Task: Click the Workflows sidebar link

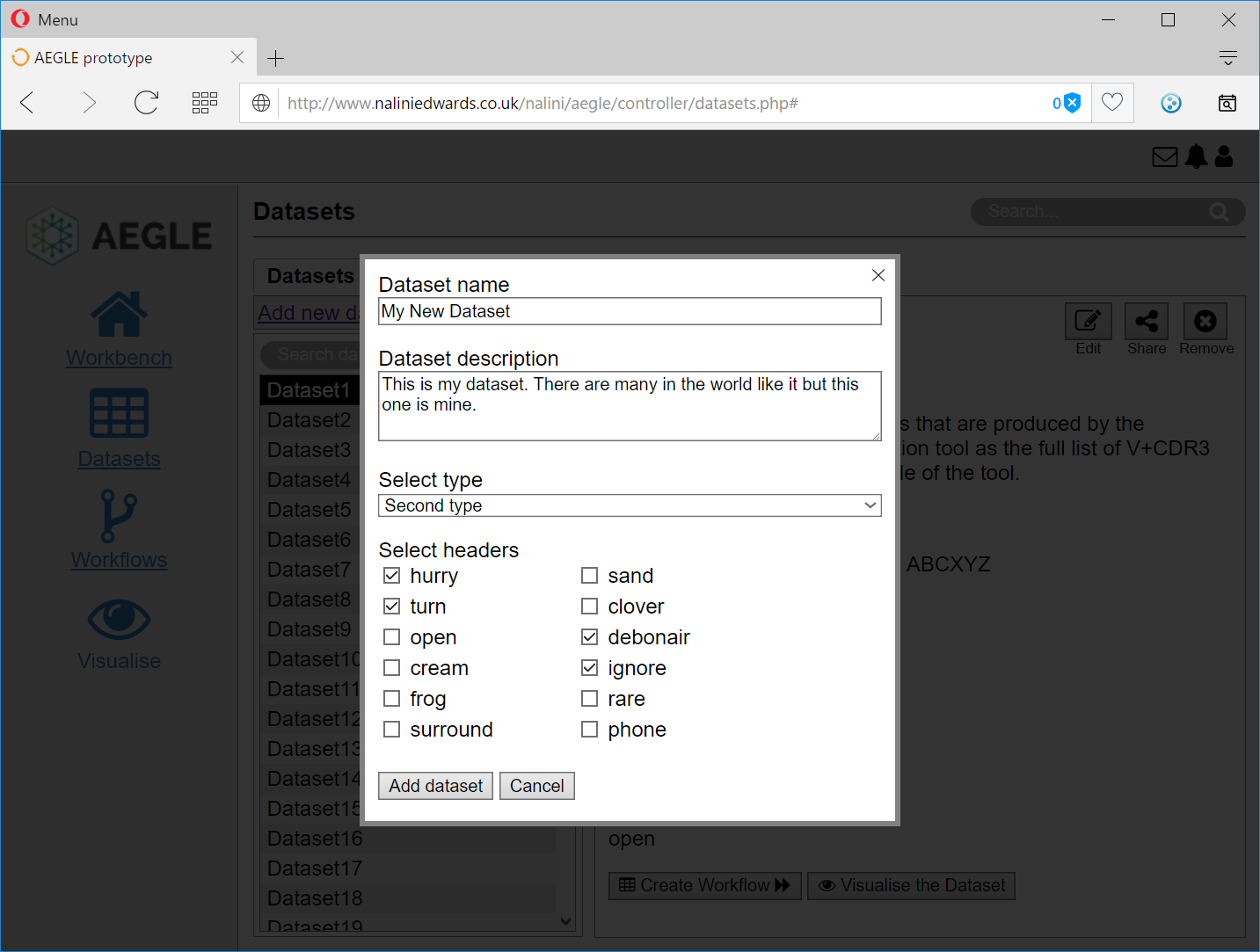Action: coord(119,560)
